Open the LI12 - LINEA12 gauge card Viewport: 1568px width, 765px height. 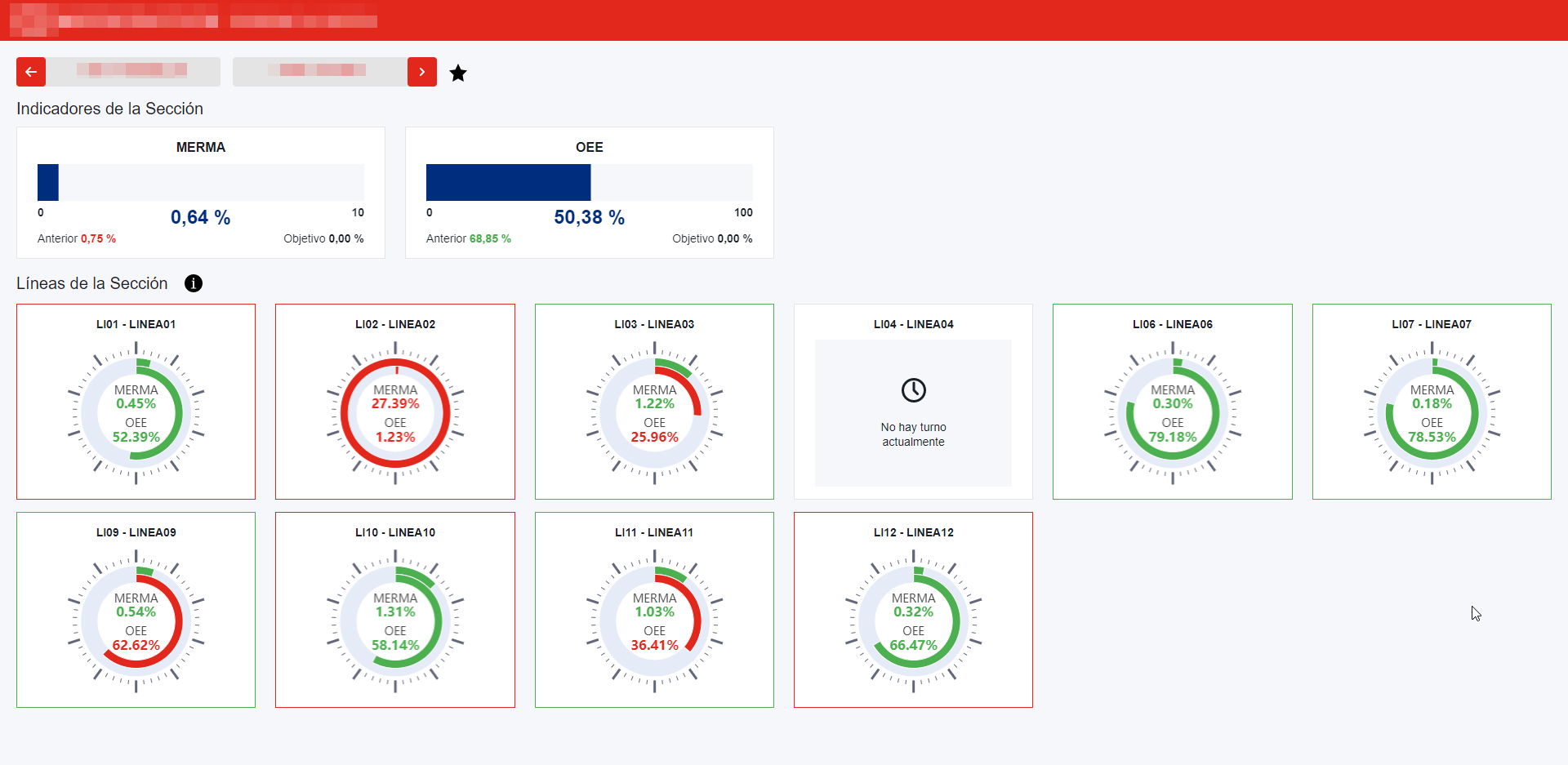pyautogui.click(x=913, y=610)
